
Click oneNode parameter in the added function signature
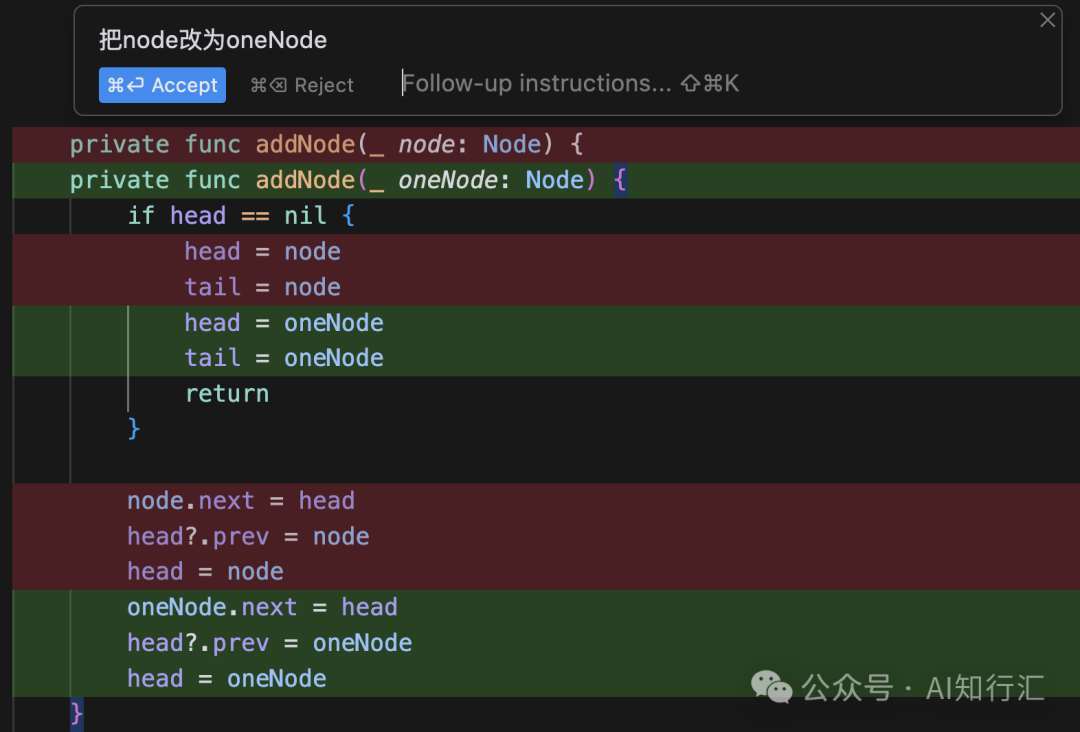(447, 180)
